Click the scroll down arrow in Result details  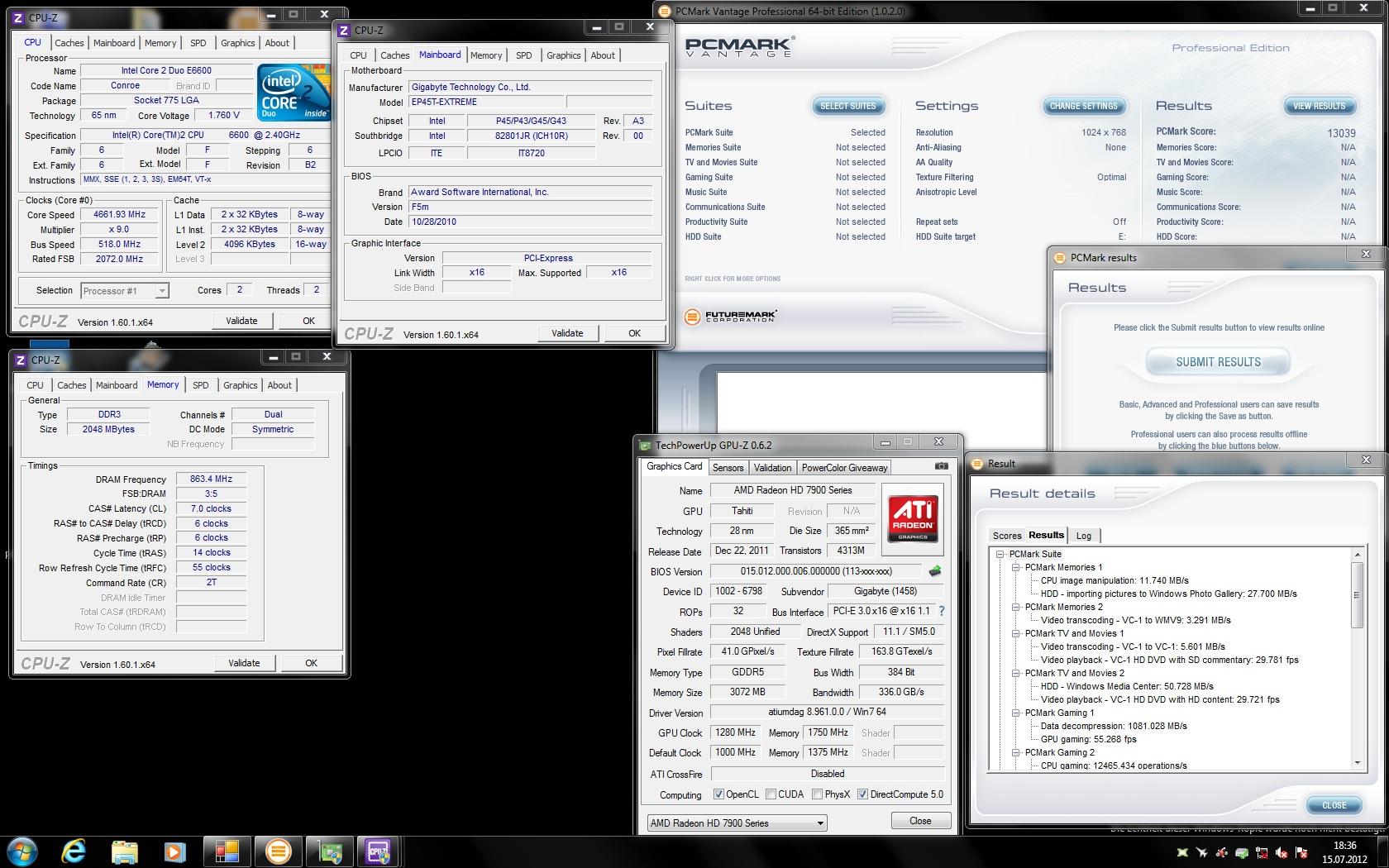click(x=1357, y=763)
